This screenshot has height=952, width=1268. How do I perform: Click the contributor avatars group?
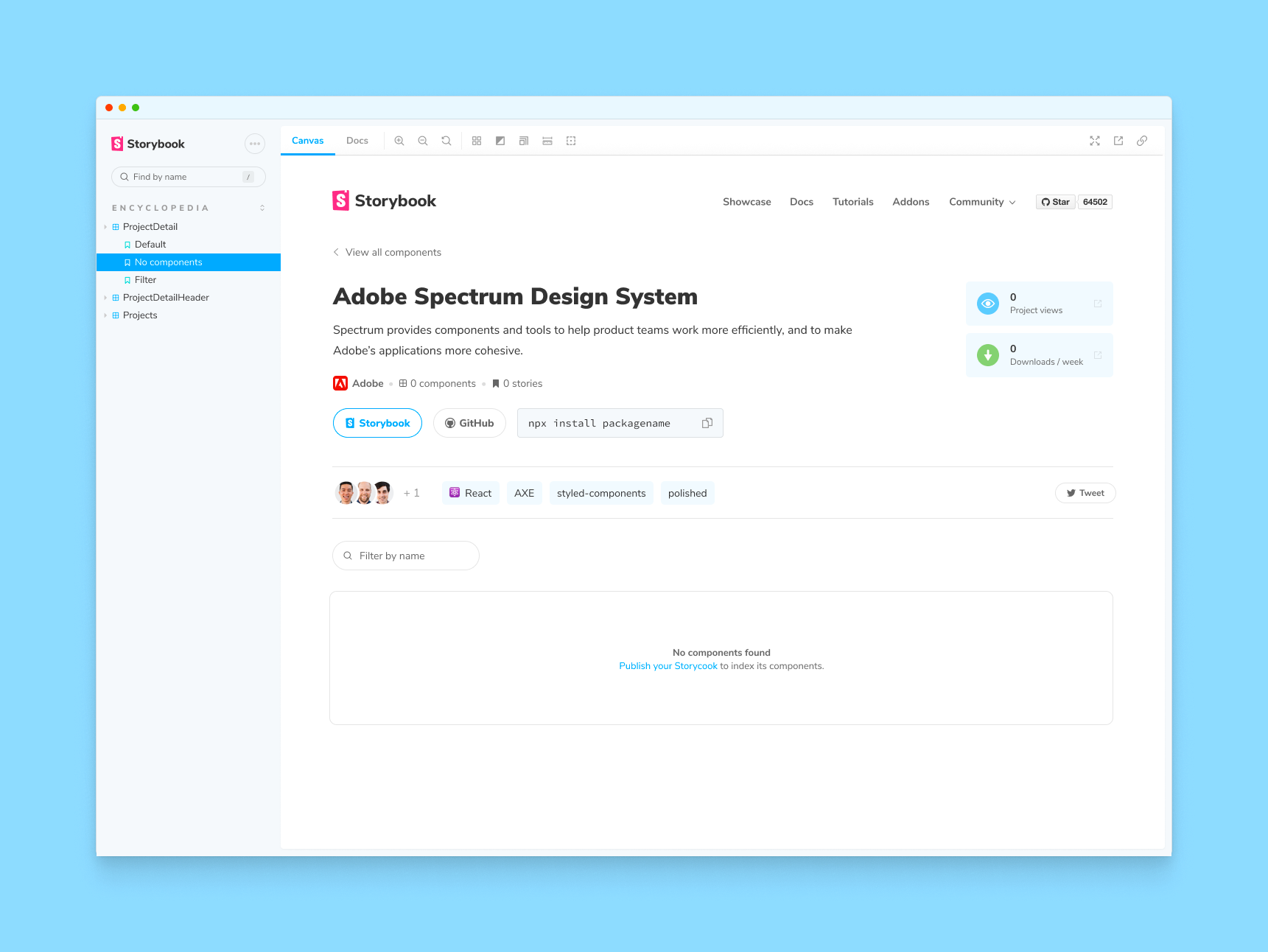coord(365,492)
